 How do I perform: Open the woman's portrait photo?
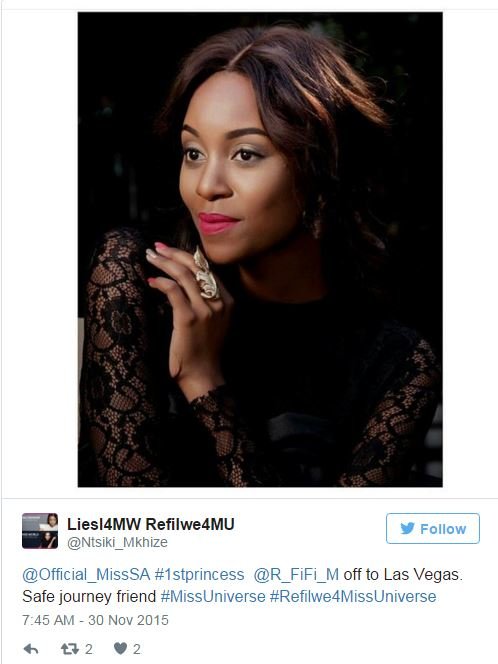(260, 249)
